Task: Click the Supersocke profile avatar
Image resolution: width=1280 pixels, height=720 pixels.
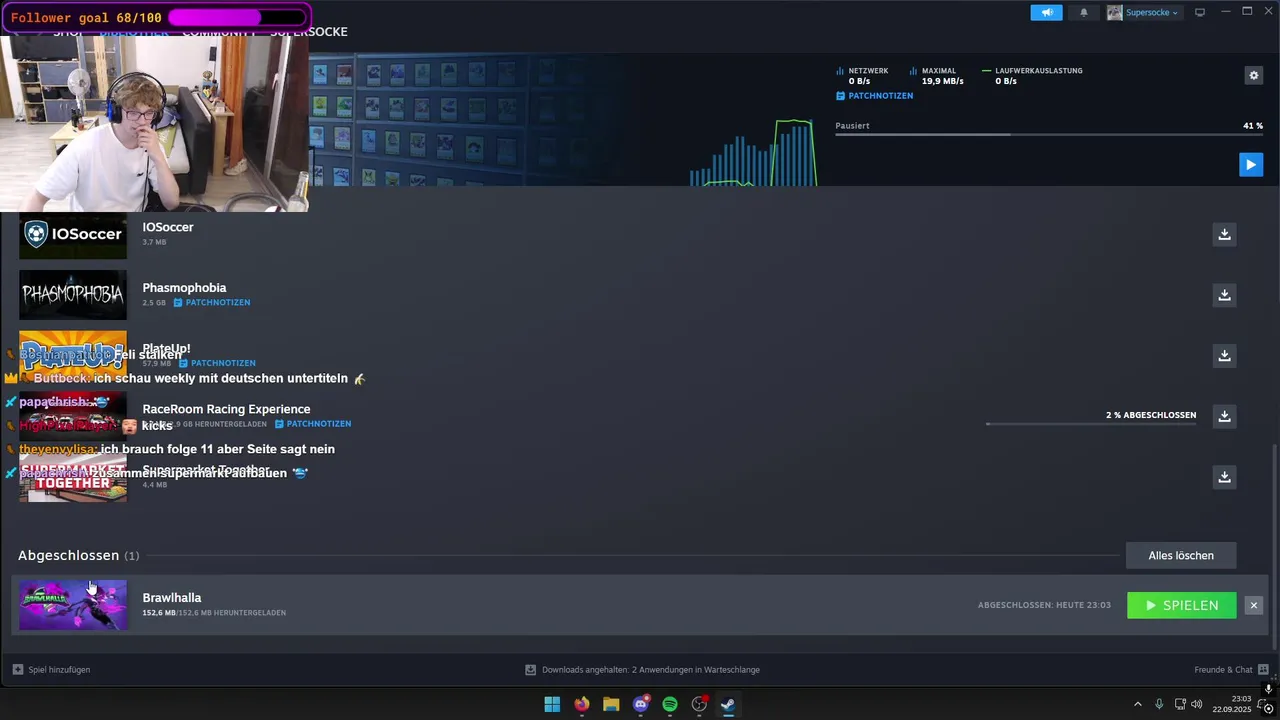Action: click(1114, 12)
